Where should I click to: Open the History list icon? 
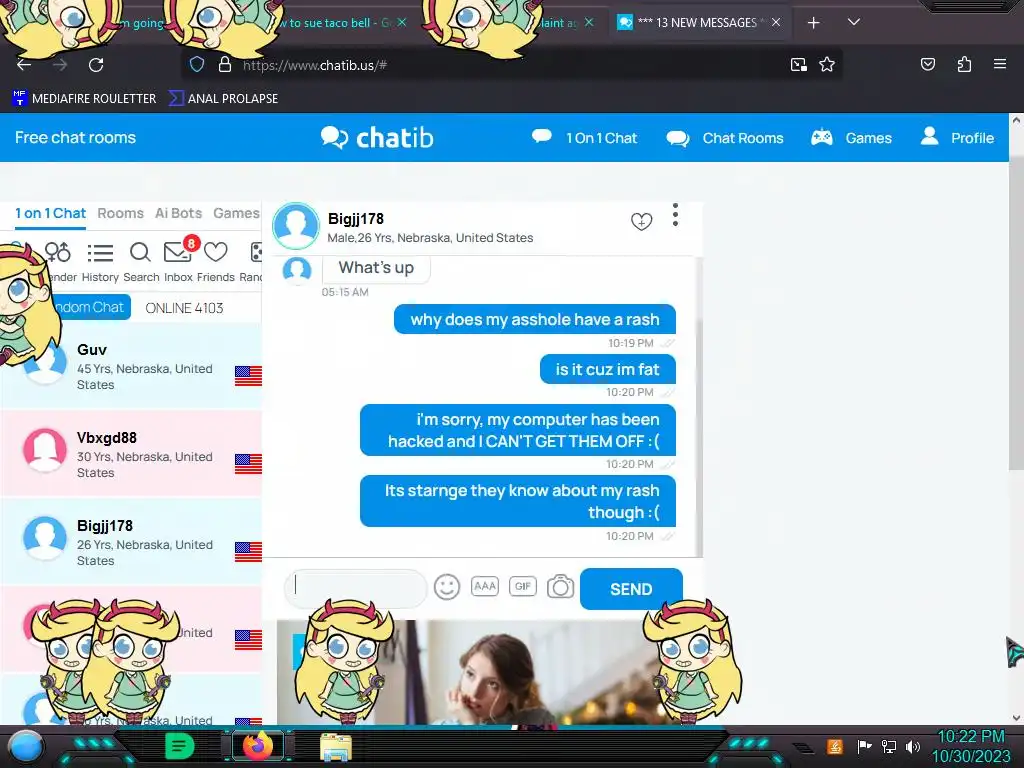[100, 262]
